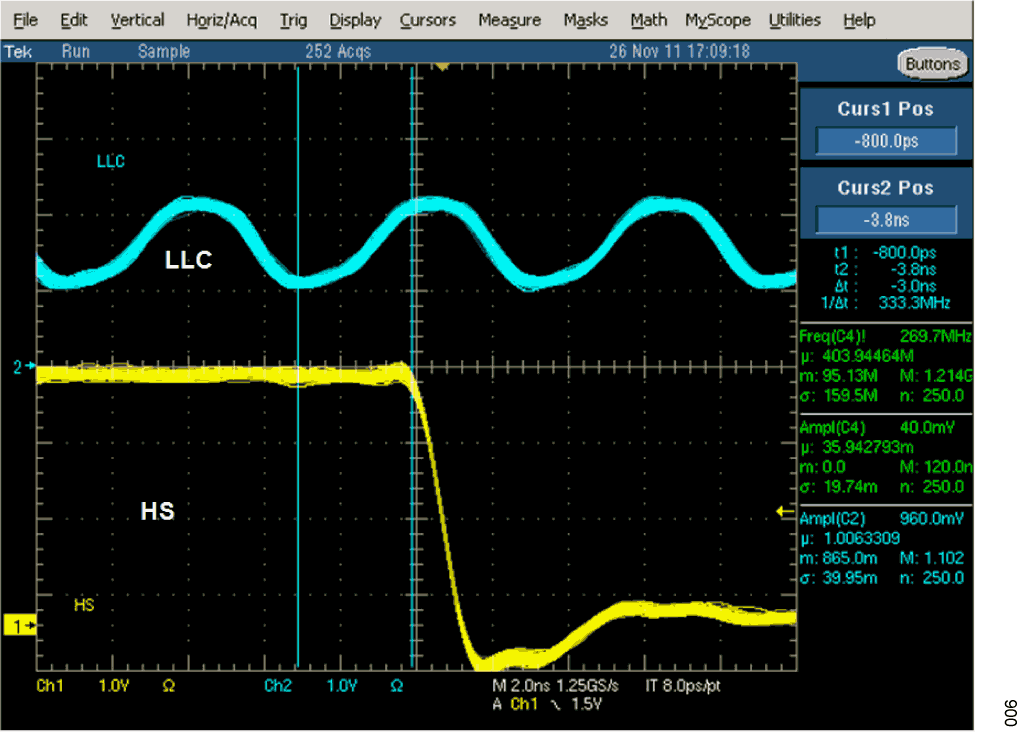
Task: Open the Masks menu
Action: coord(585,19)
